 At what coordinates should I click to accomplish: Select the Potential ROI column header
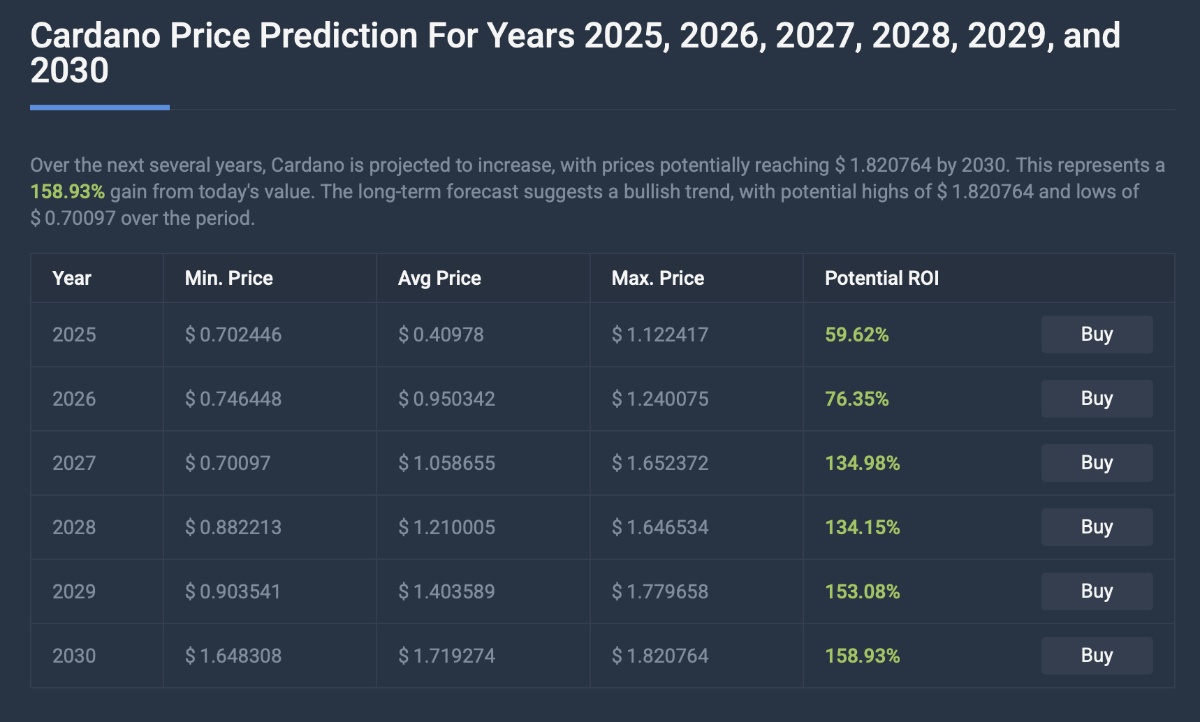[882, 278]
